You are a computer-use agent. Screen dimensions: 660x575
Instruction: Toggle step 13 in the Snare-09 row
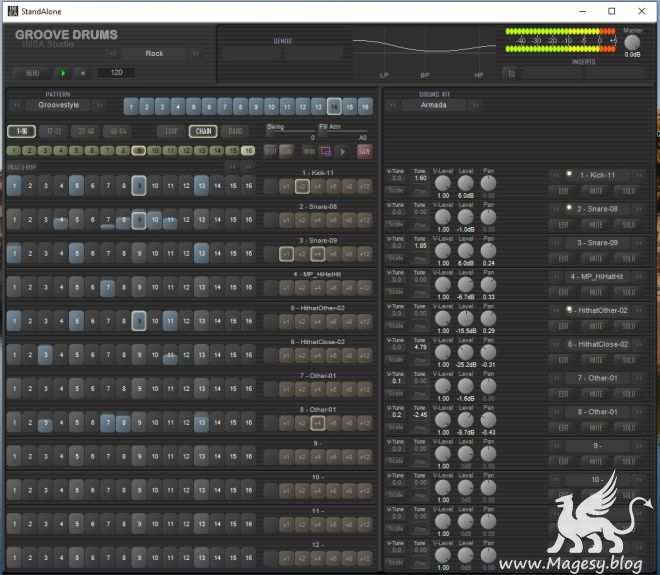point(201,253)
